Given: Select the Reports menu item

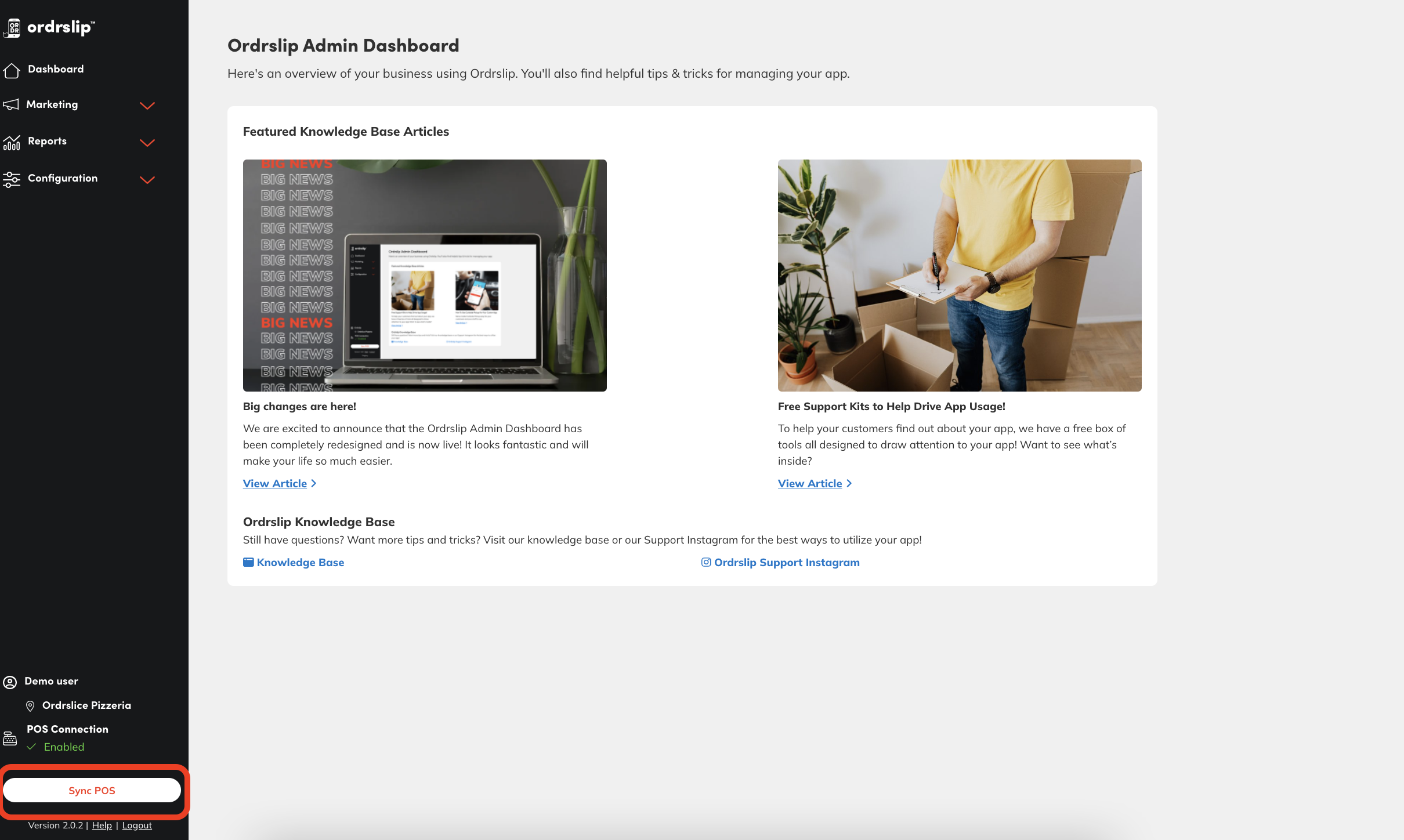Looking at the screenshot, I should tap(47, 141).
